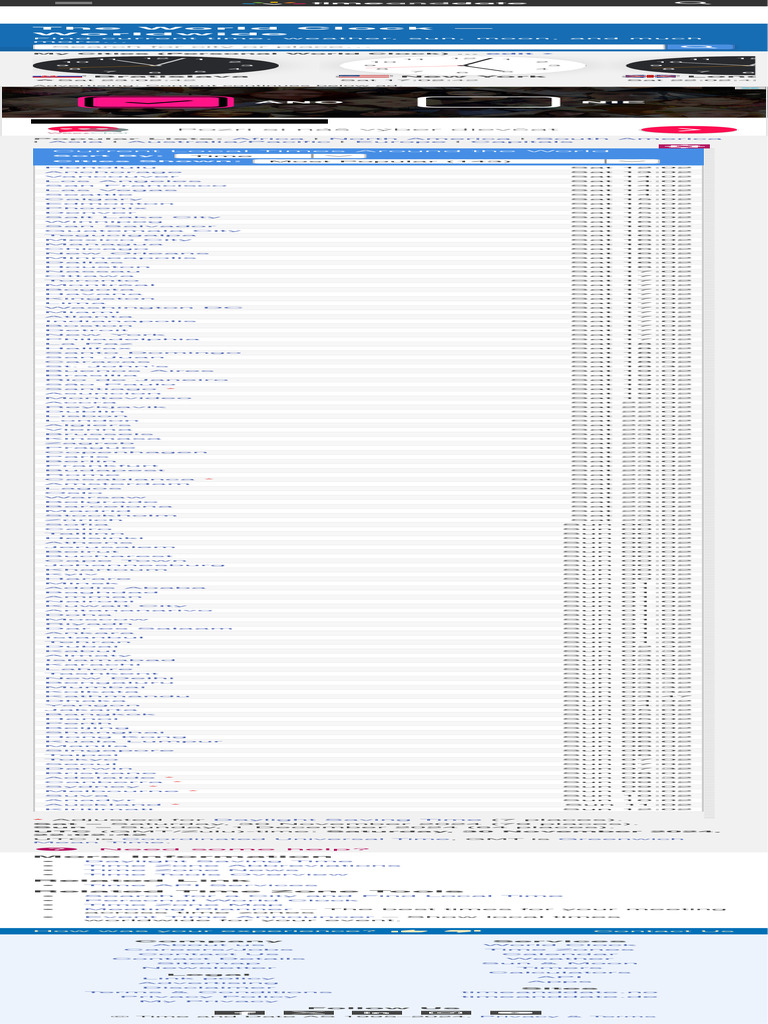Open the YouTube icon under Follow Us
768x1024 pixels.
pyautogui.click(x=515, y=1013)
